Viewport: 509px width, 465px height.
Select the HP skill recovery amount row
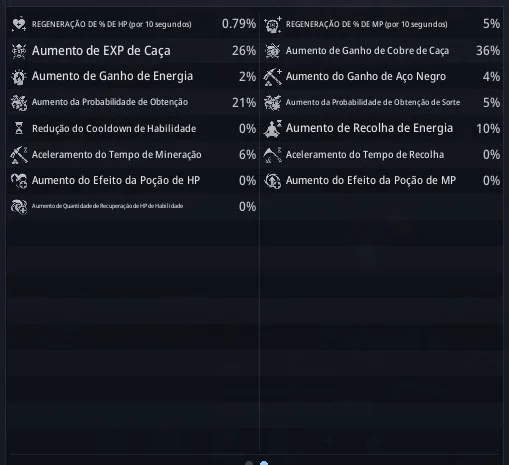133,207
